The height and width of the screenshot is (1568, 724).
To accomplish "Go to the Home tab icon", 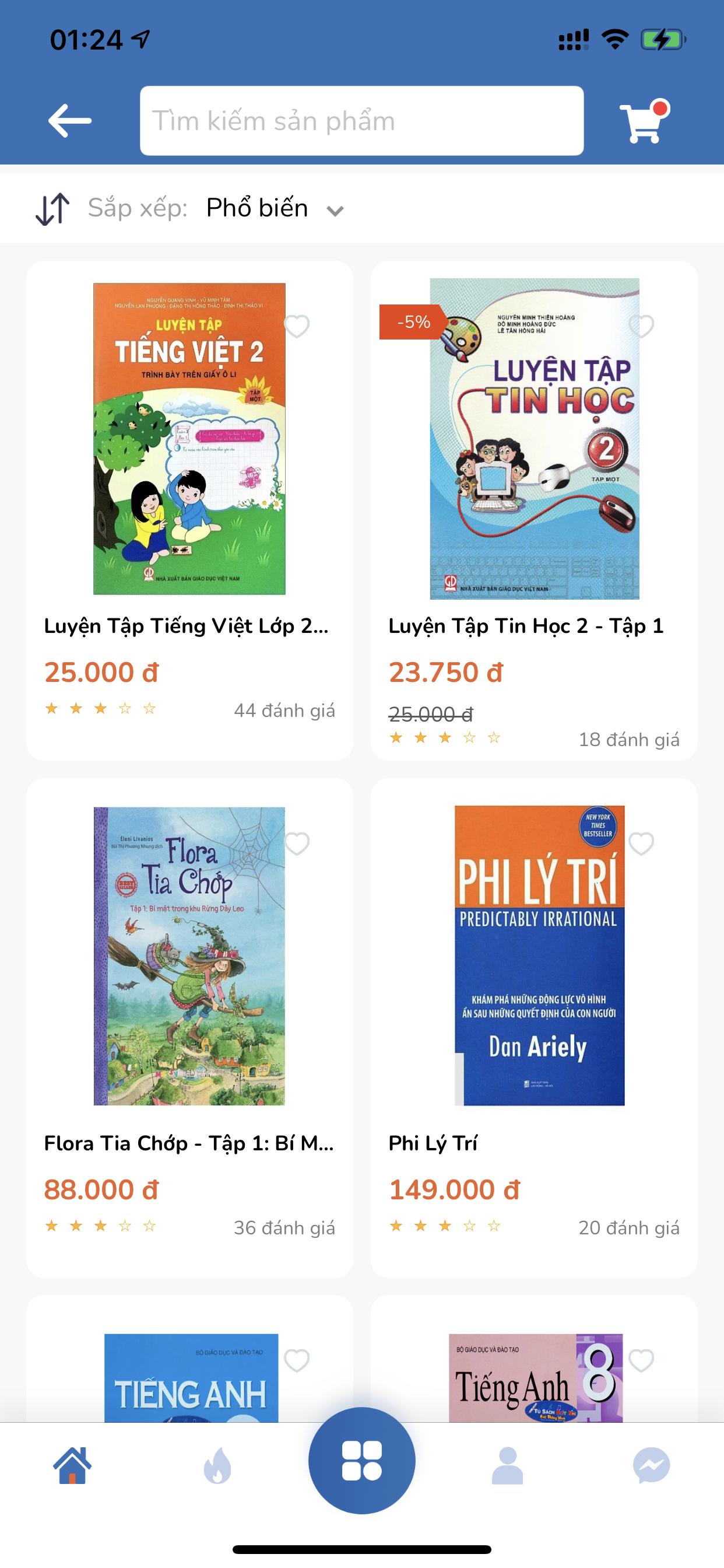I will (x=72, y=1466).
